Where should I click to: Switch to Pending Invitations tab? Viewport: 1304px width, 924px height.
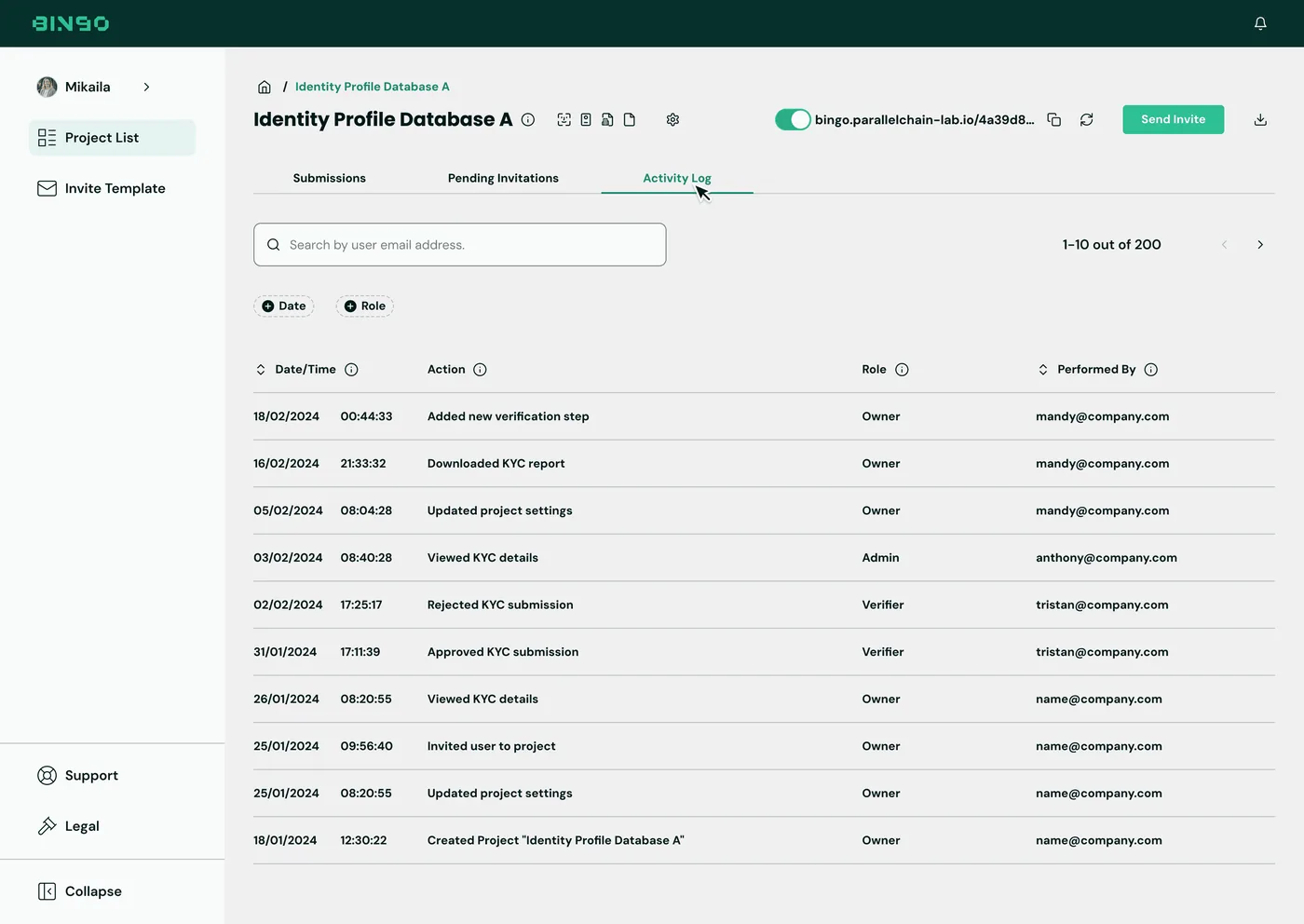pos(503,178)
